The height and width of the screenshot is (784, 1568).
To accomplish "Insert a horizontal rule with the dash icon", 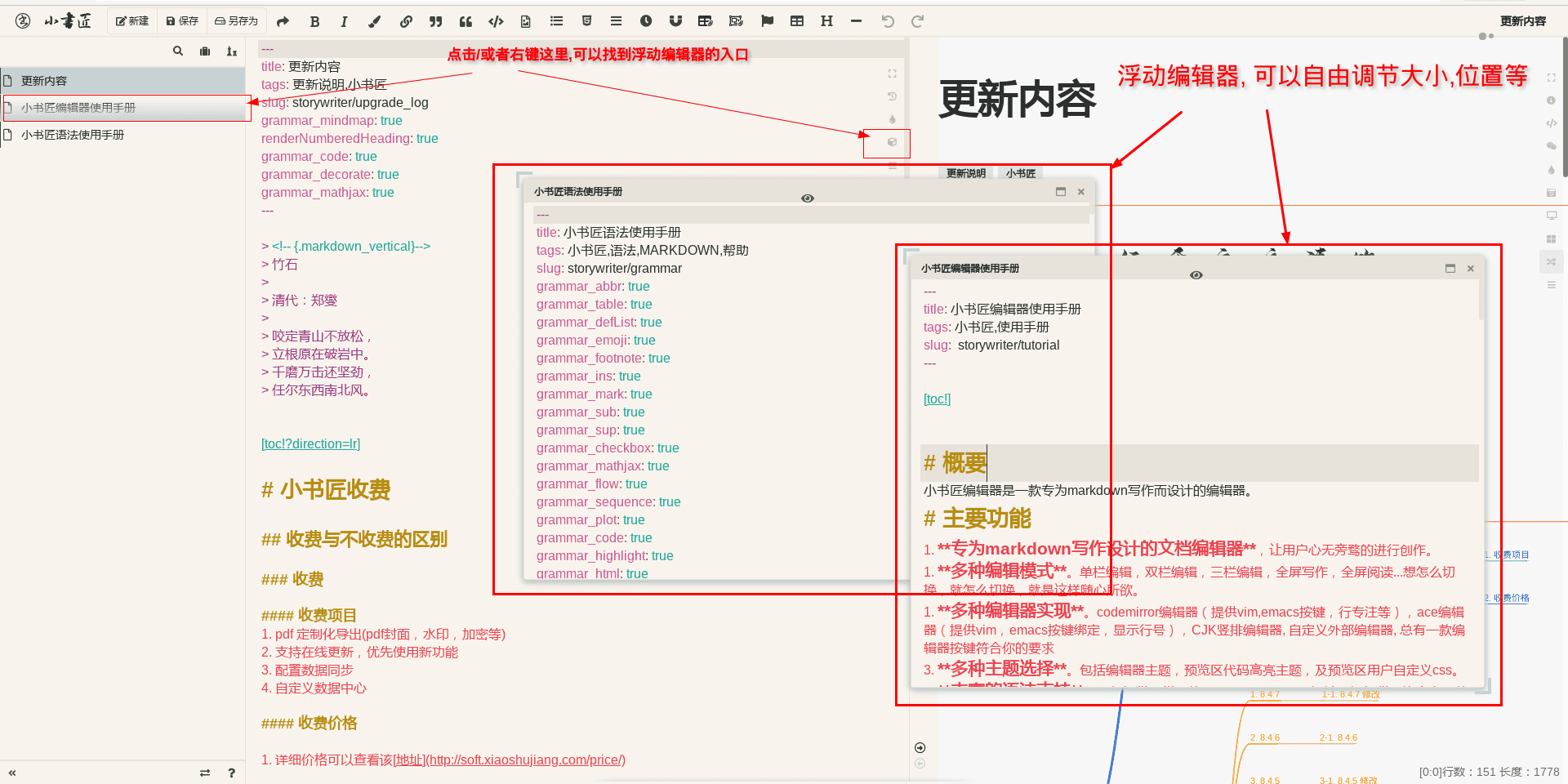I will pyautogui.click(x=856, y=21).
